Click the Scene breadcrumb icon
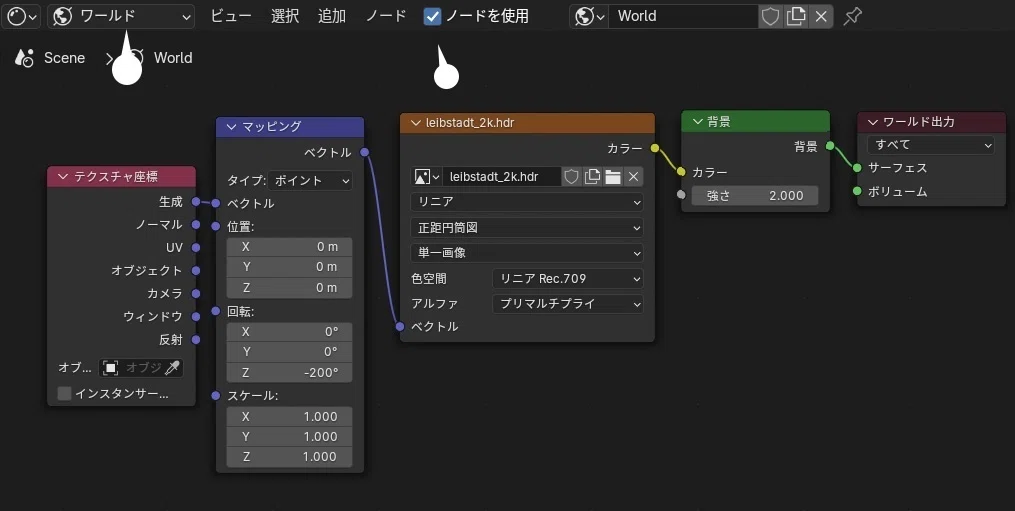The width and height of the screenshot is (1015, 511). [x=24, y=58]
